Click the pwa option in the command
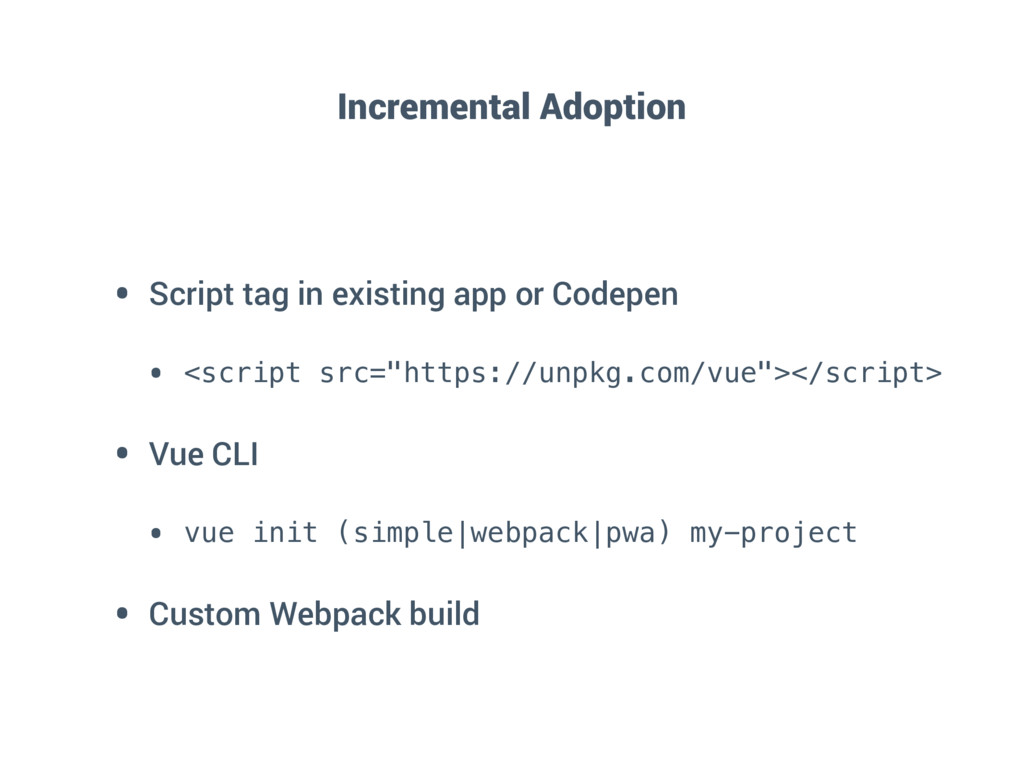This screenshot has width=1024, height=768. coord(630,534)
